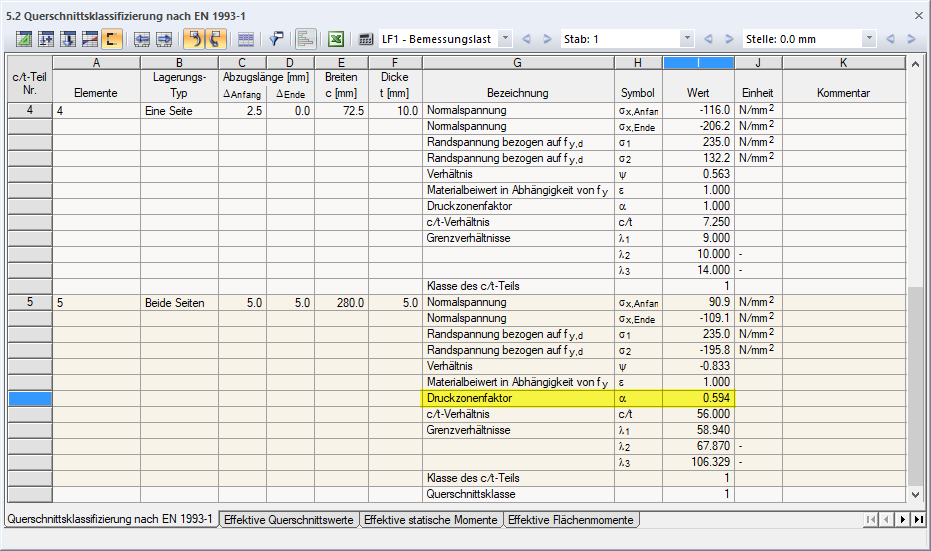
Task: Click the scrollbar up arrow of table
Action: (x=915, y=64)
